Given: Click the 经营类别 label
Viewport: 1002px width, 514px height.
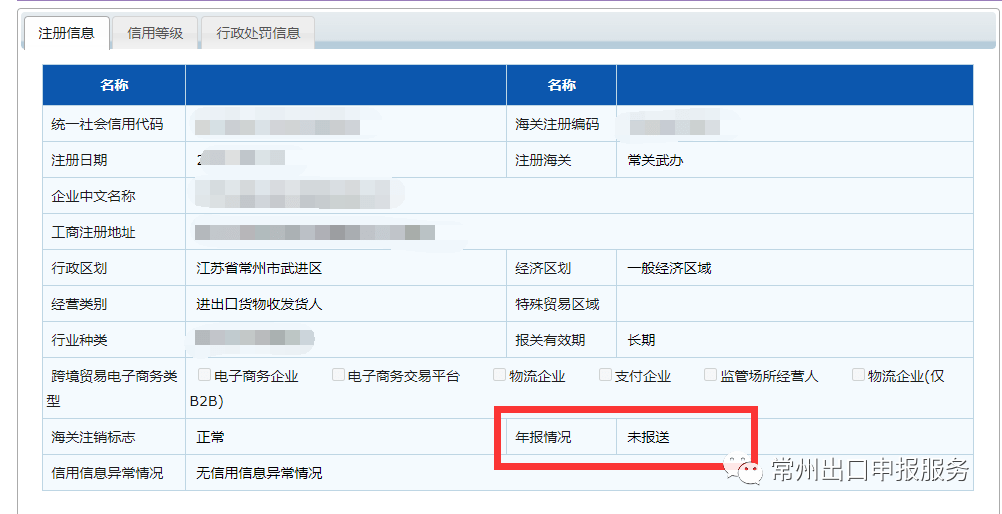Looking at the screenshot, I should [79, 304].
